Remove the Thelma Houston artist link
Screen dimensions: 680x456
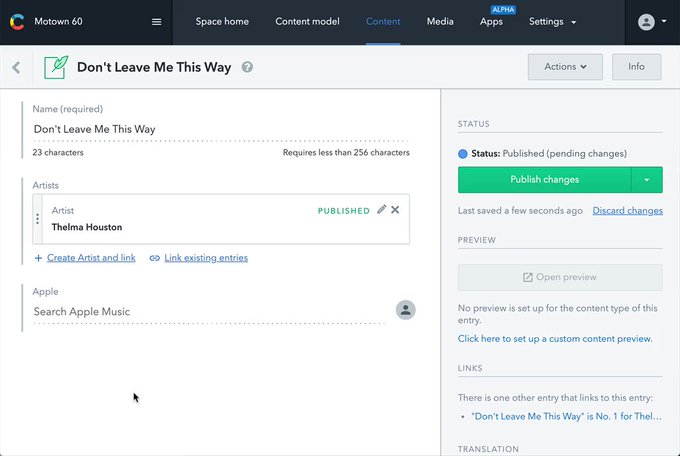point(395,210)
